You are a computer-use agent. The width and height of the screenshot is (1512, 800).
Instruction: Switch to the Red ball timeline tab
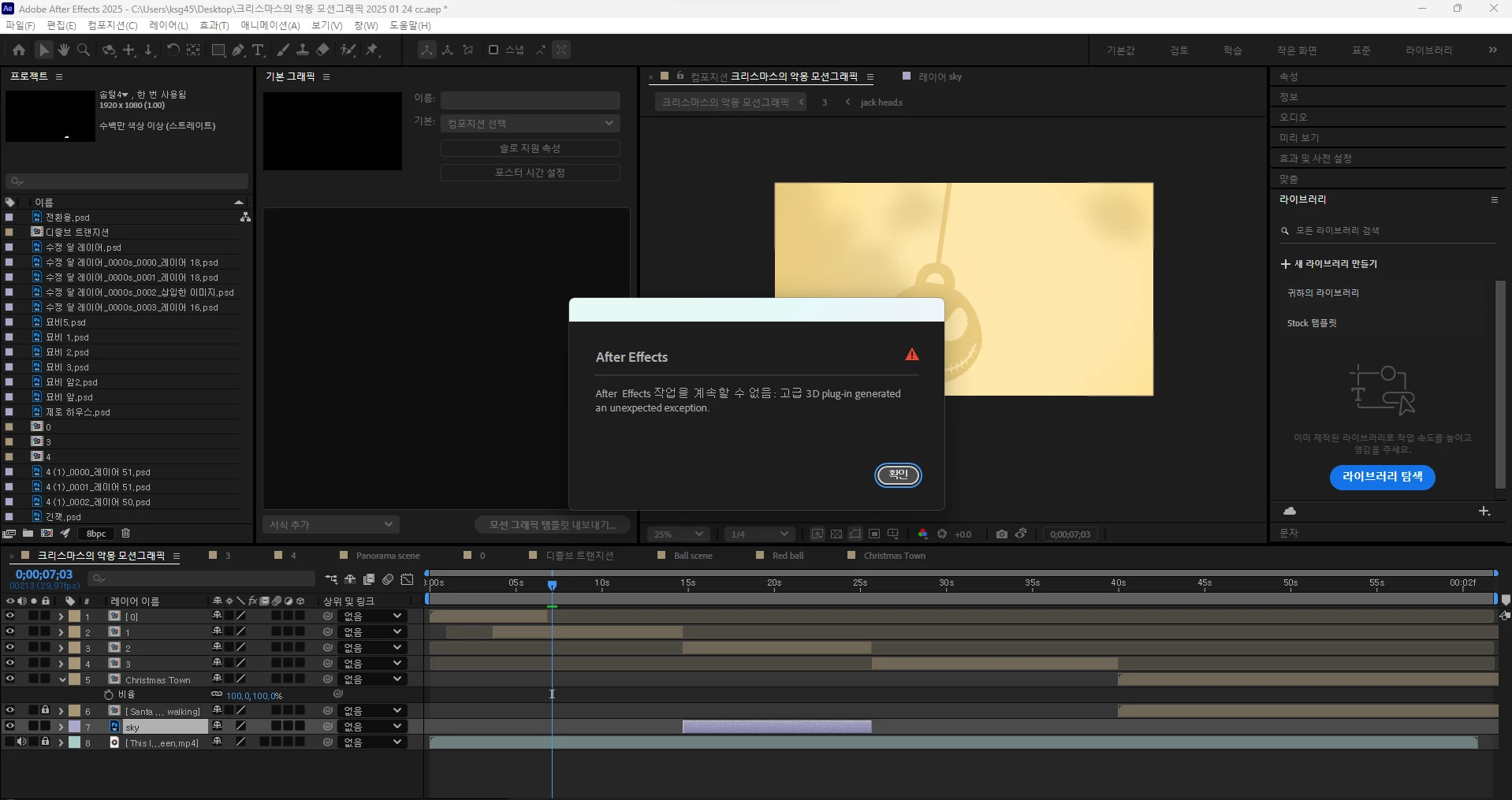788,556
